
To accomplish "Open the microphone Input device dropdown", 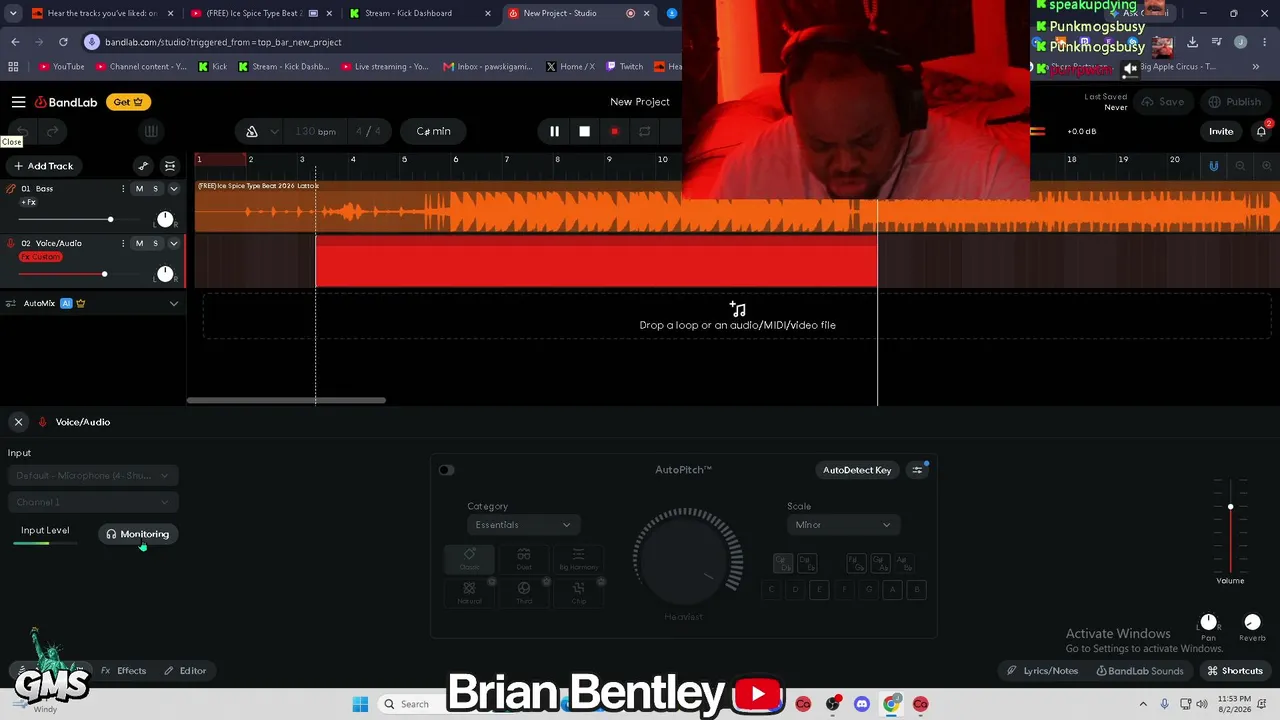I will click(93, 476).
